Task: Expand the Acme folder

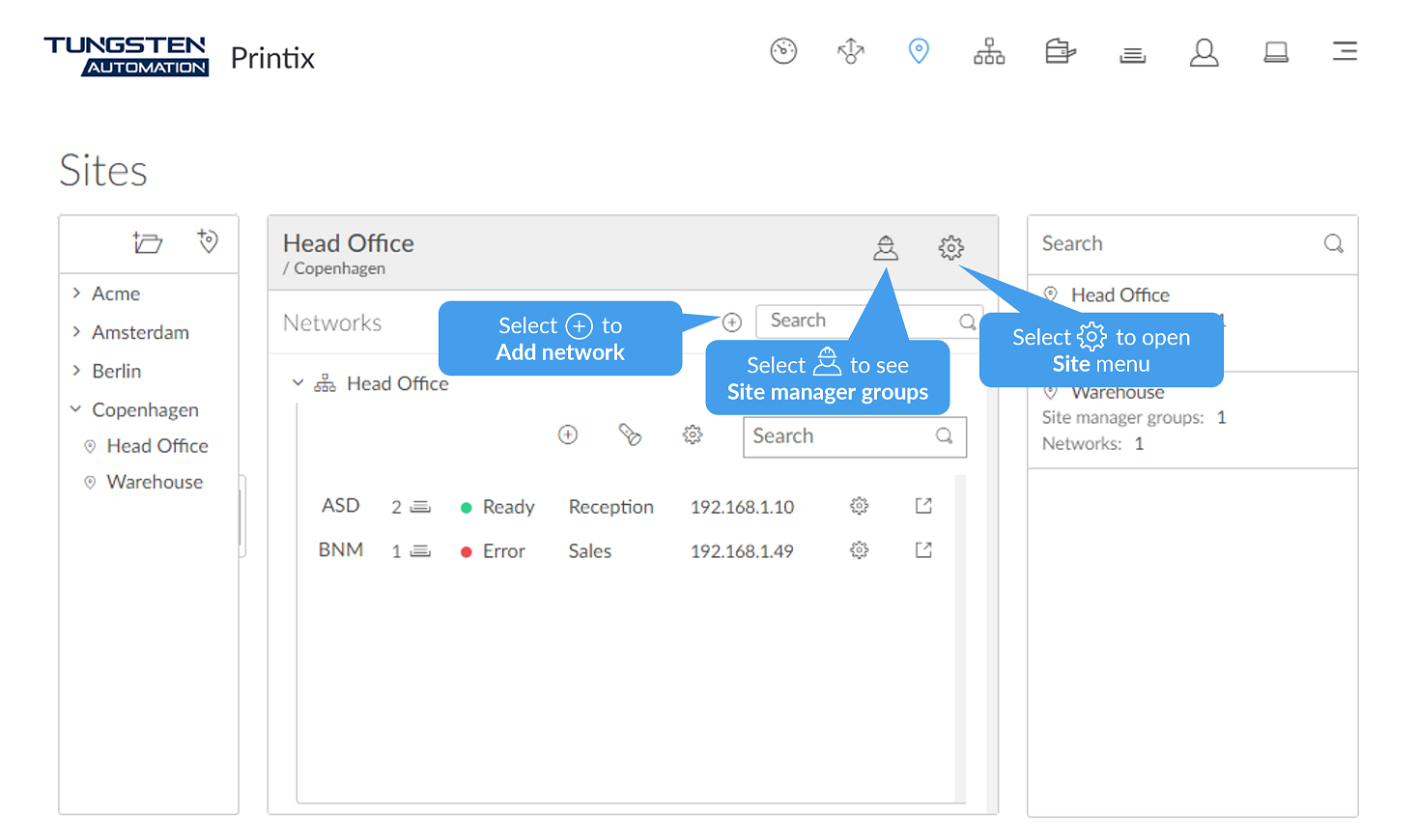Action: point(76,294)
